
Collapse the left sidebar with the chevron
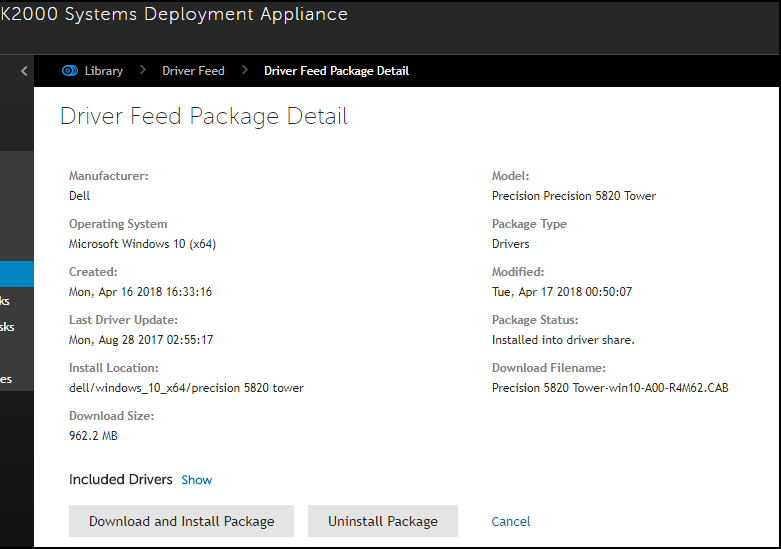click(25, 71)
